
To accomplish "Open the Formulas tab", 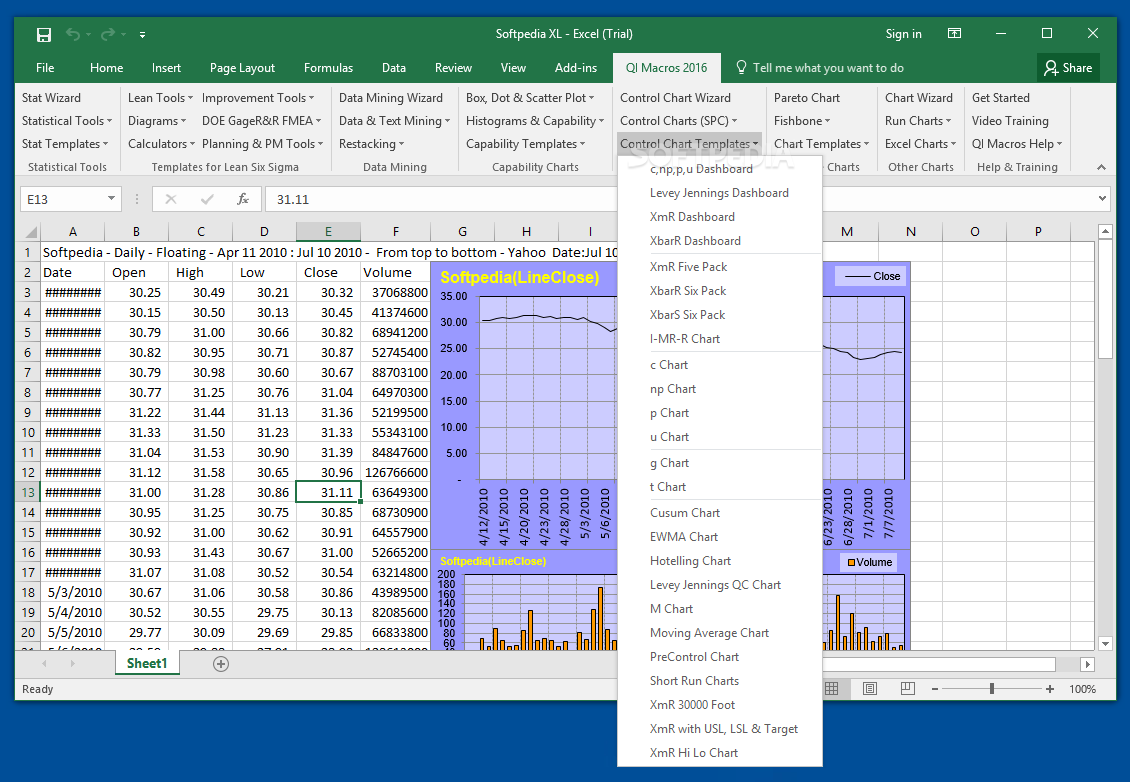I will (x=329, y=68).
